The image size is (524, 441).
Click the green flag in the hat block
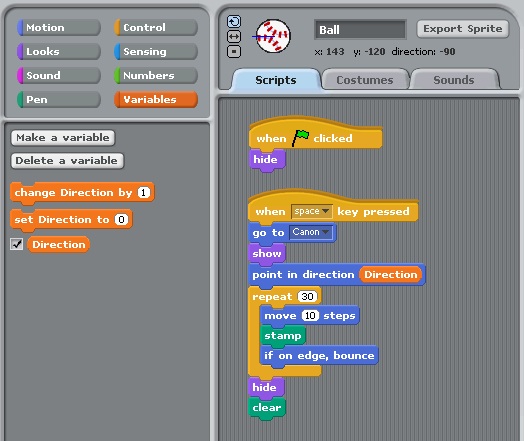click(301, 137)
